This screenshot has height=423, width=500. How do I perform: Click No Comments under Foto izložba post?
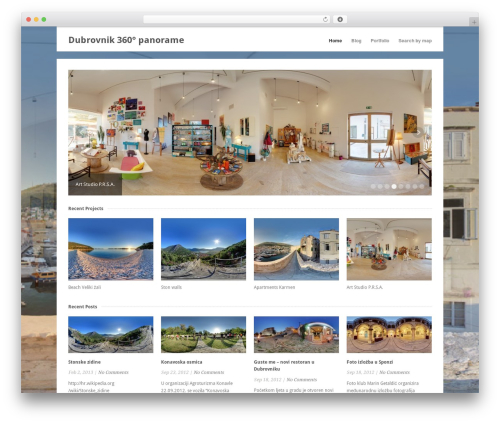395,372
